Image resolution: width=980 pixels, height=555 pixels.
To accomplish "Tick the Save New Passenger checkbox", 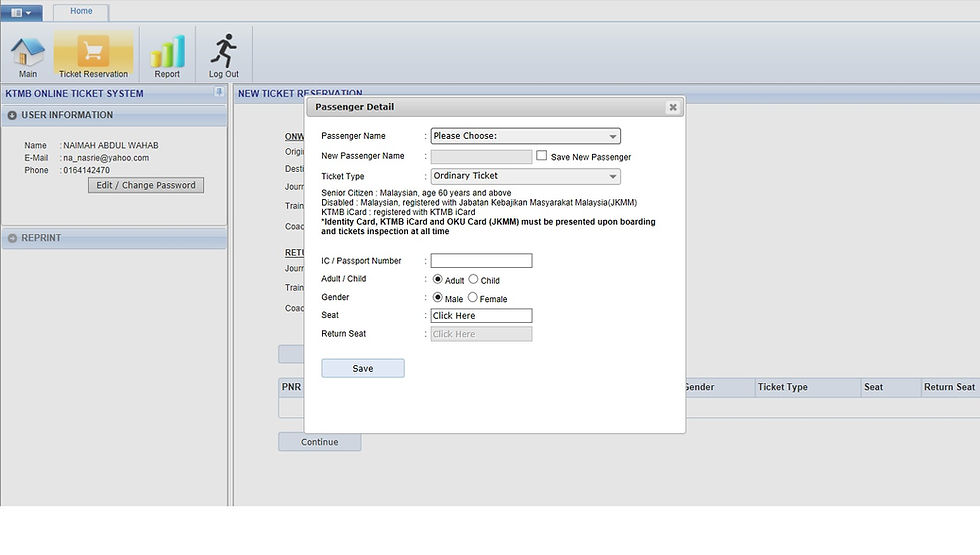I will click(541, 156).
